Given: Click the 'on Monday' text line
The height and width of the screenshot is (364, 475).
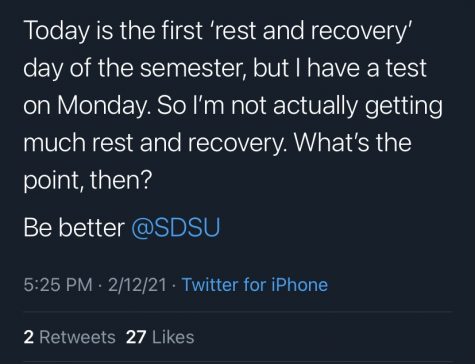Looking at the screenshot, I should click(233, 106).
